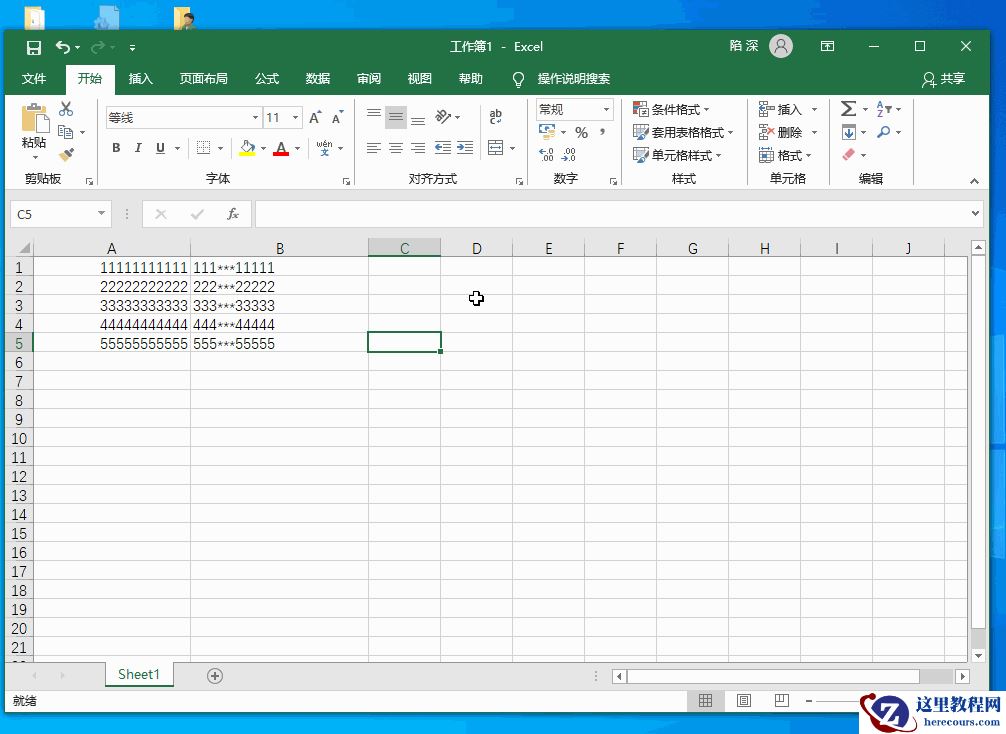
Task: Toggle Italic formatting
Action: click(x=138, y=148)
